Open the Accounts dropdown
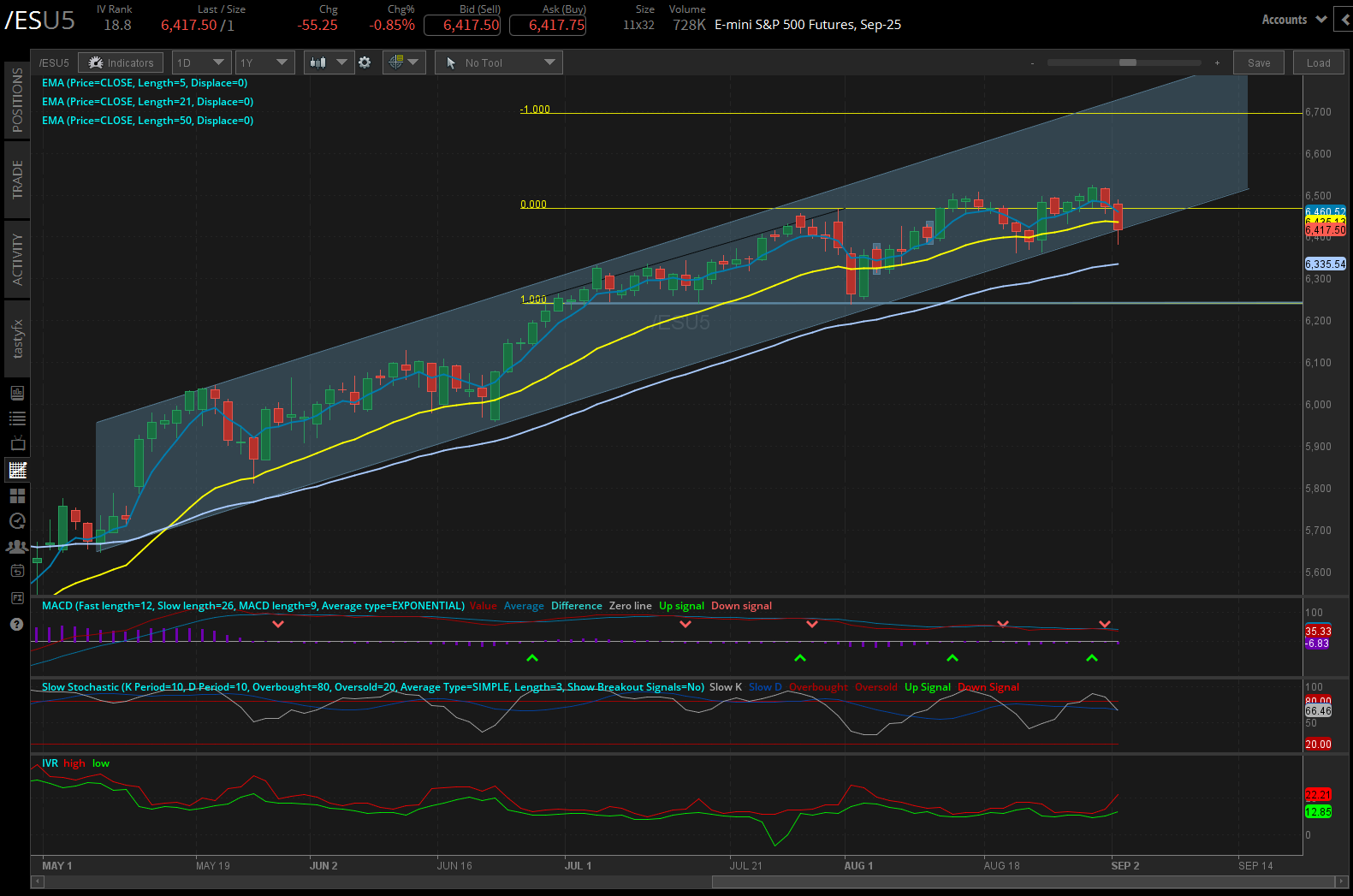This screenshot has width=1353, height=896. [x=1293, y=20]
